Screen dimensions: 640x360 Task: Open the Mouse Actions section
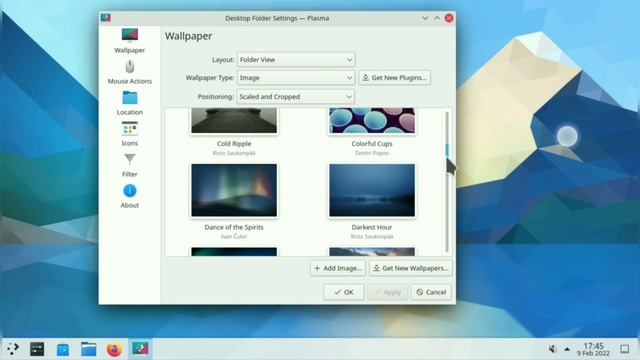(129, 72)
